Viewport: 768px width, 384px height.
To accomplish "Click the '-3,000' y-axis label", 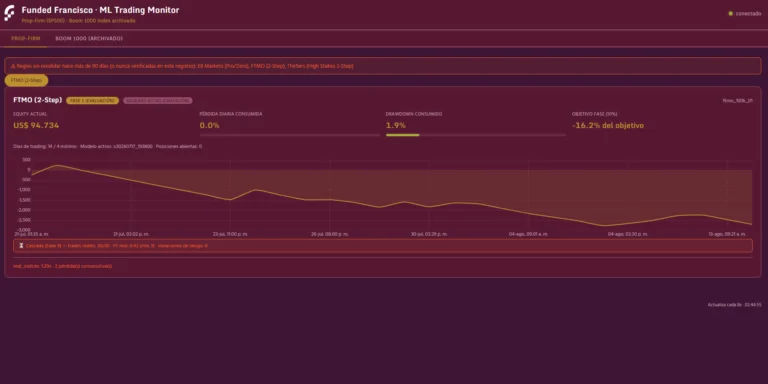I will [x=24, y=230].
